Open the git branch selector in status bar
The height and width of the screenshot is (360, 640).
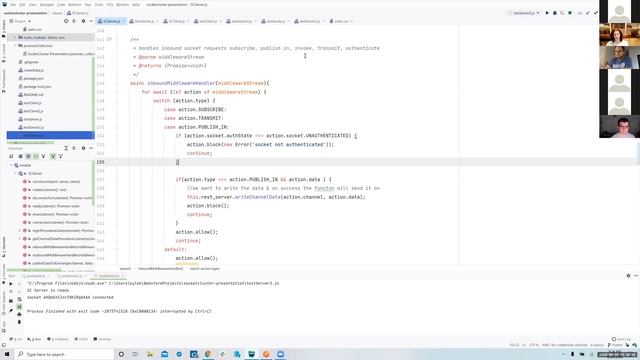(615, 345)
